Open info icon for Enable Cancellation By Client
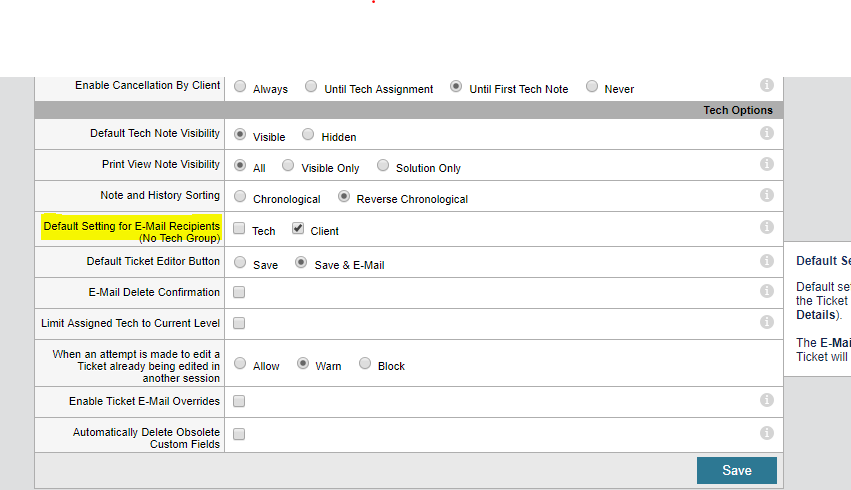 [766, 85]
